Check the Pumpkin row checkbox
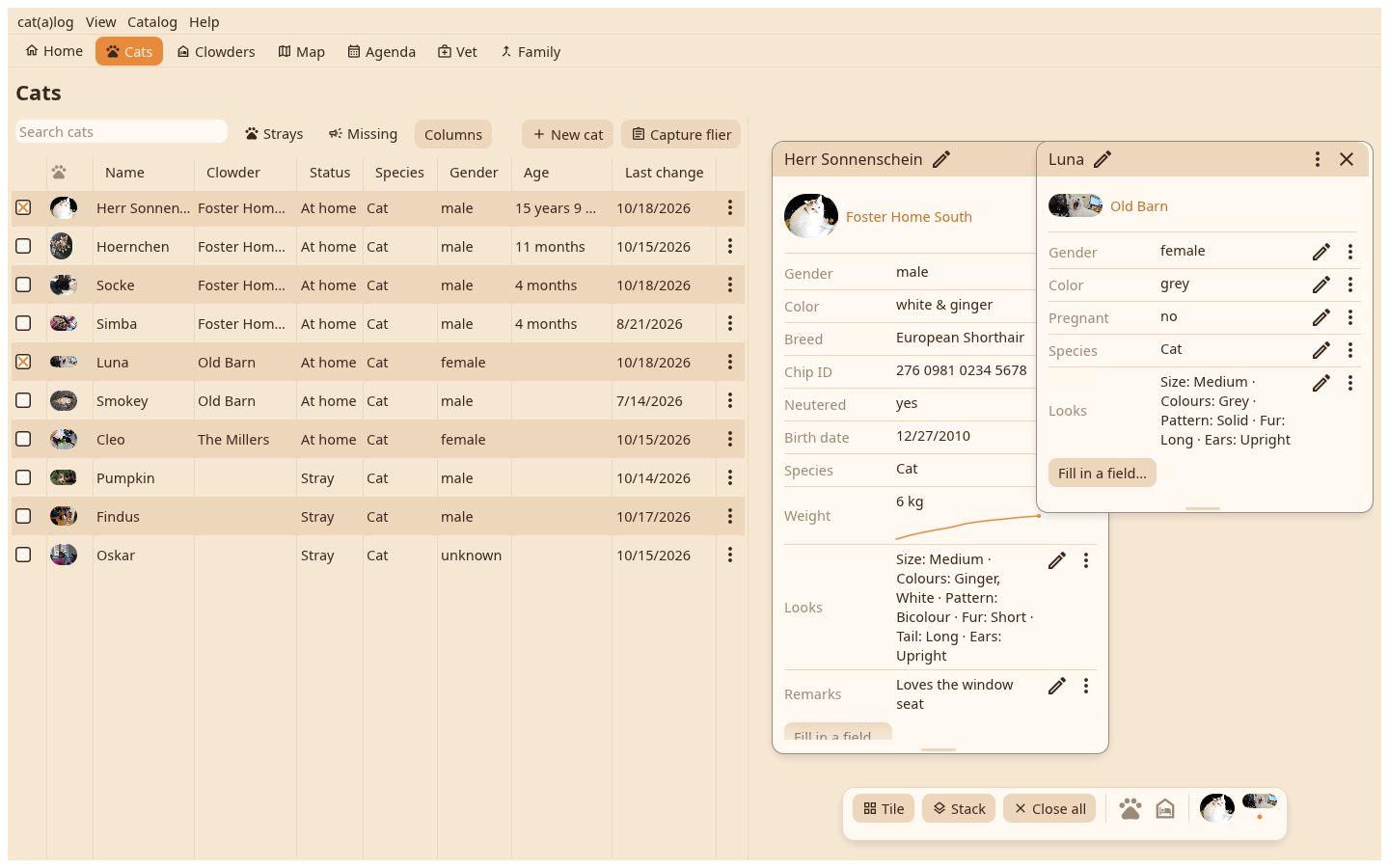1389x868 pixels. point(23,477)
